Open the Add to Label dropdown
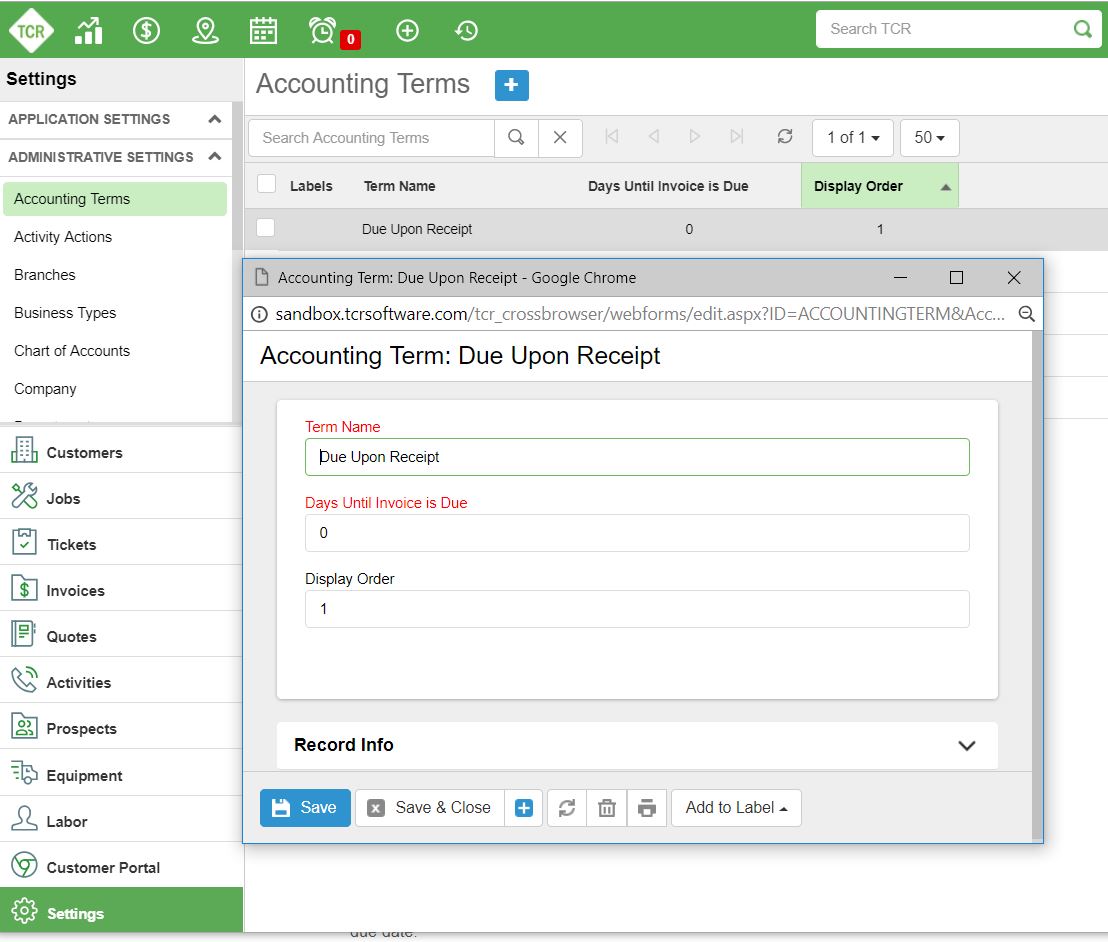 point(736,808)
